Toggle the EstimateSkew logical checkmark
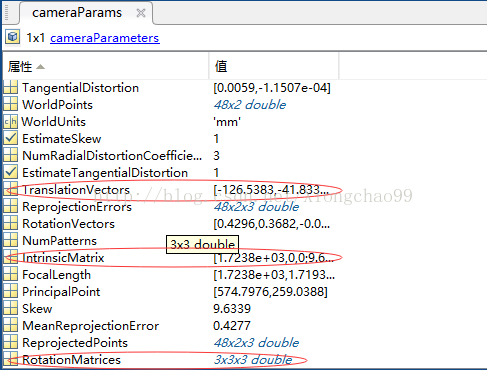Viewport: 487px width, 370px height. [10, 138]
